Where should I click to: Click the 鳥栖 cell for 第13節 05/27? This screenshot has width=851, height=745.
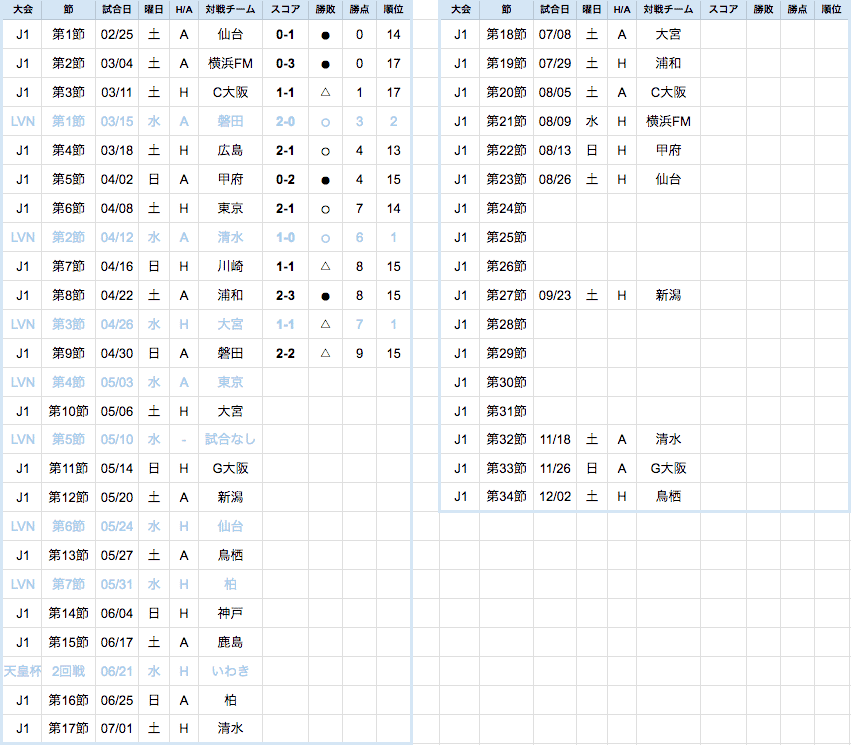[230, 555]
